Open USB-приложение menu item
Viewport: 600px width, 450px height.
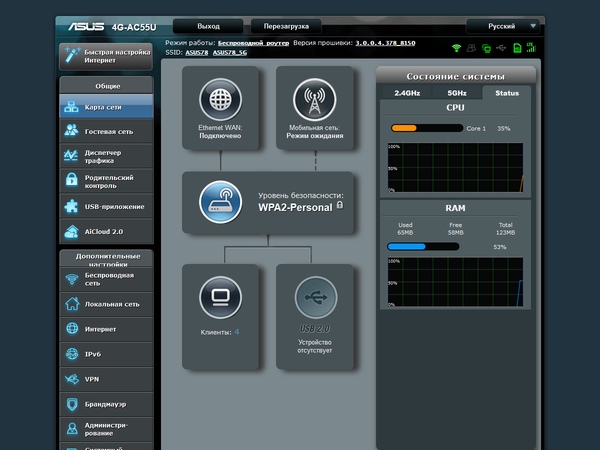[x=106, y=207]
